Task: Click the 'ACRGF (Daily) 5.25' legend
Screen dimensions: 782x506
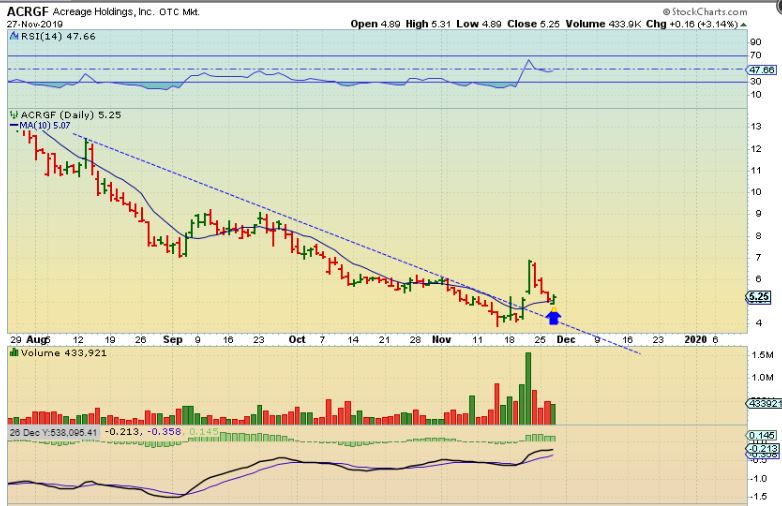Action: [x=71, y=115]
